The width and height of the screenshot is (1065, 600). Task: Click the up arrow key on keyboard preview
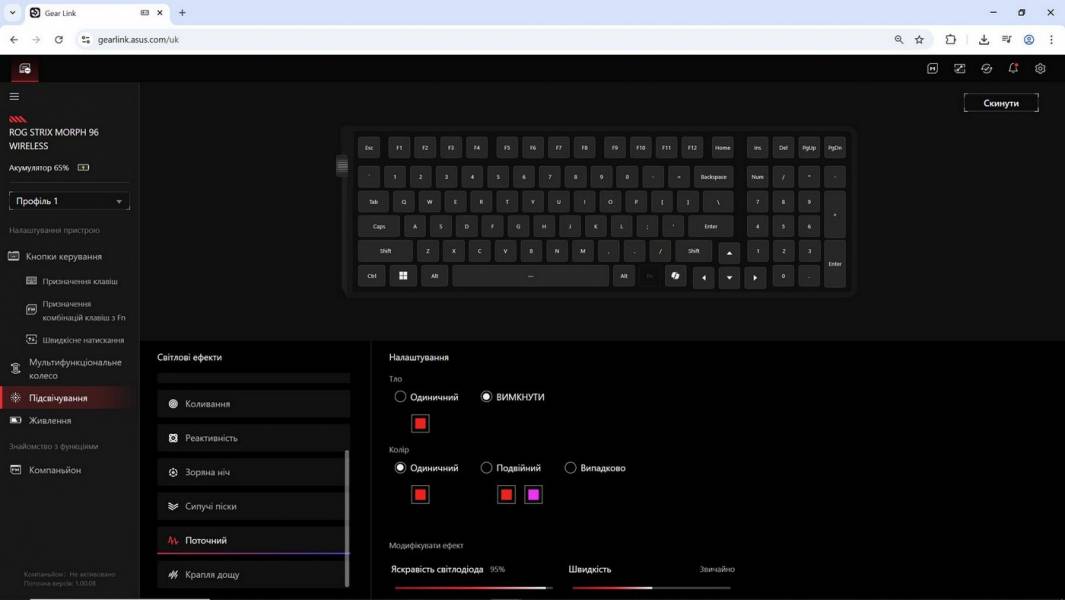tap(729, 253)
